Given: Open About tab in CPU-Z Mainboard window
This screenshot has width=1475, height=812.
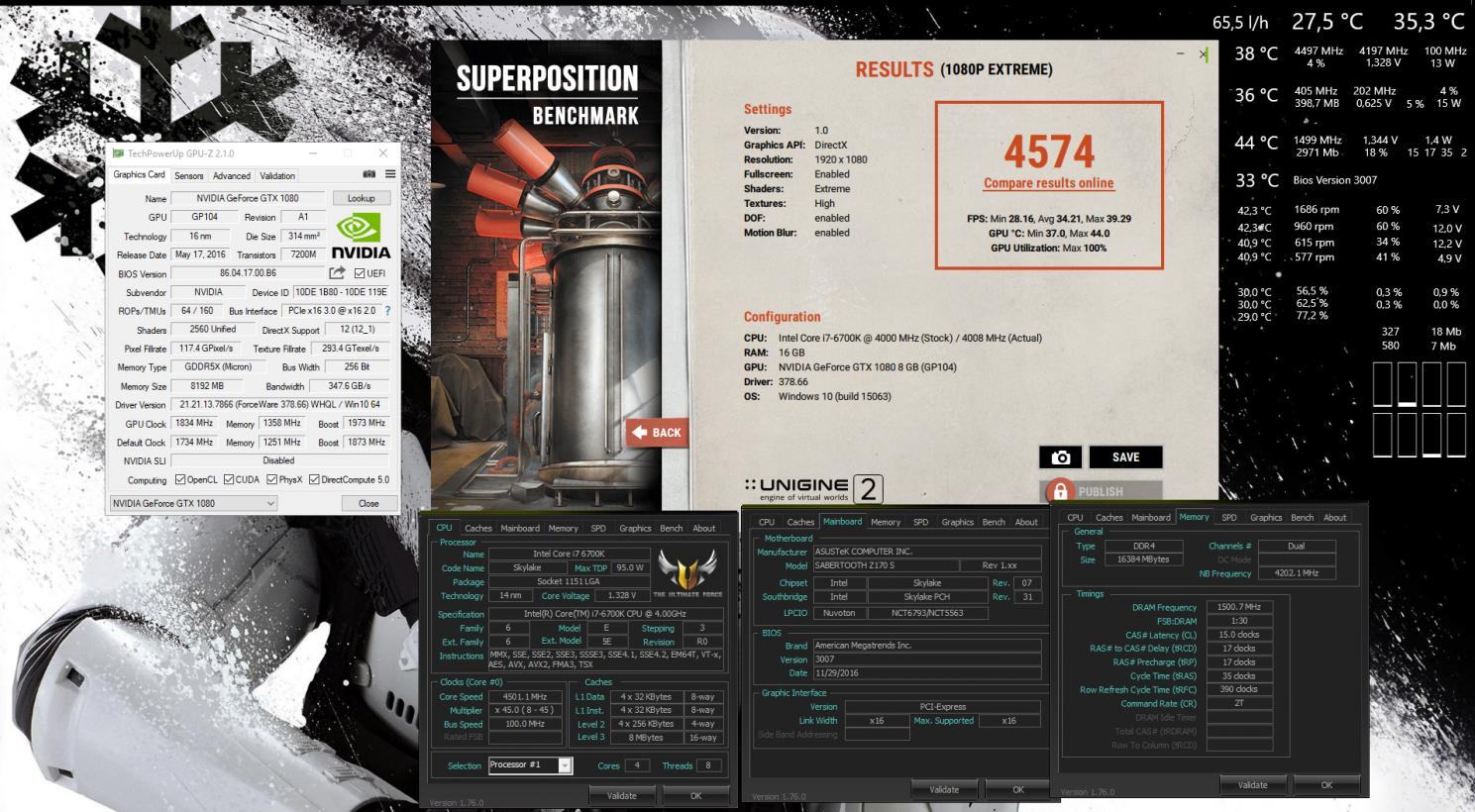Looking at the screenshot, I should 1026,522.
